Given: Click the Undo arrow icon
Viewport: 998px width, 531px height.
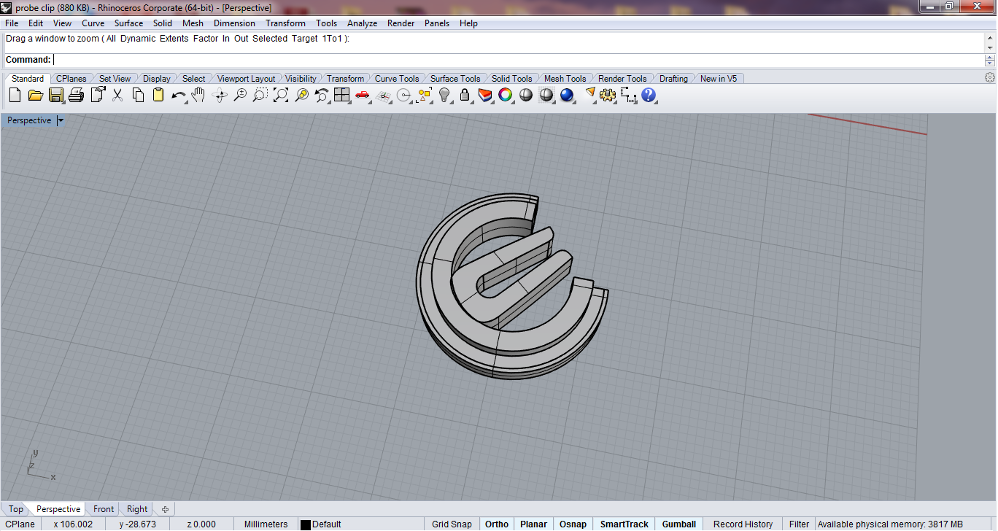Looking at the screenshot, I should pos(179,96).
